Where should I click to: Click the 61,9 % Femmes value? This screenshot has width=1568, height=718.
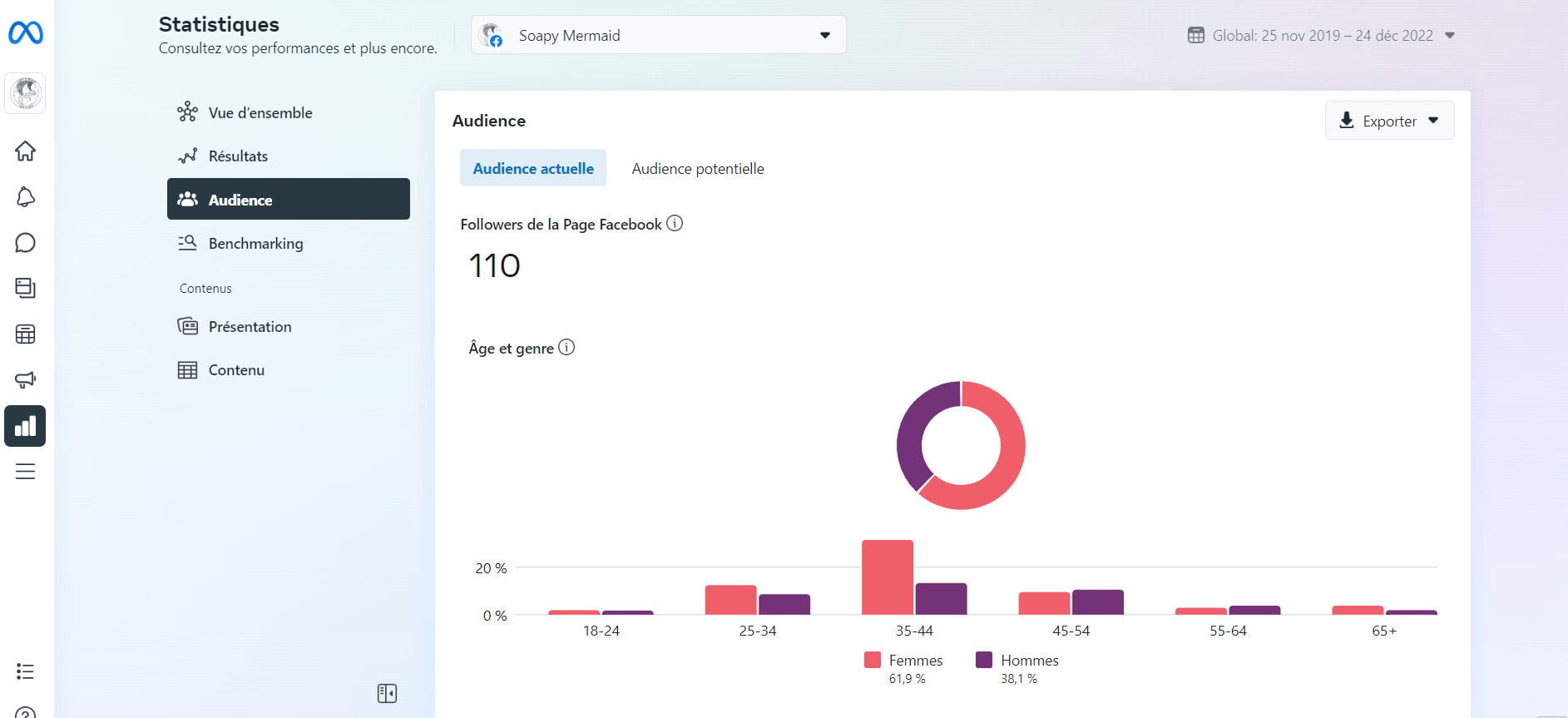(x=907, y=679)
